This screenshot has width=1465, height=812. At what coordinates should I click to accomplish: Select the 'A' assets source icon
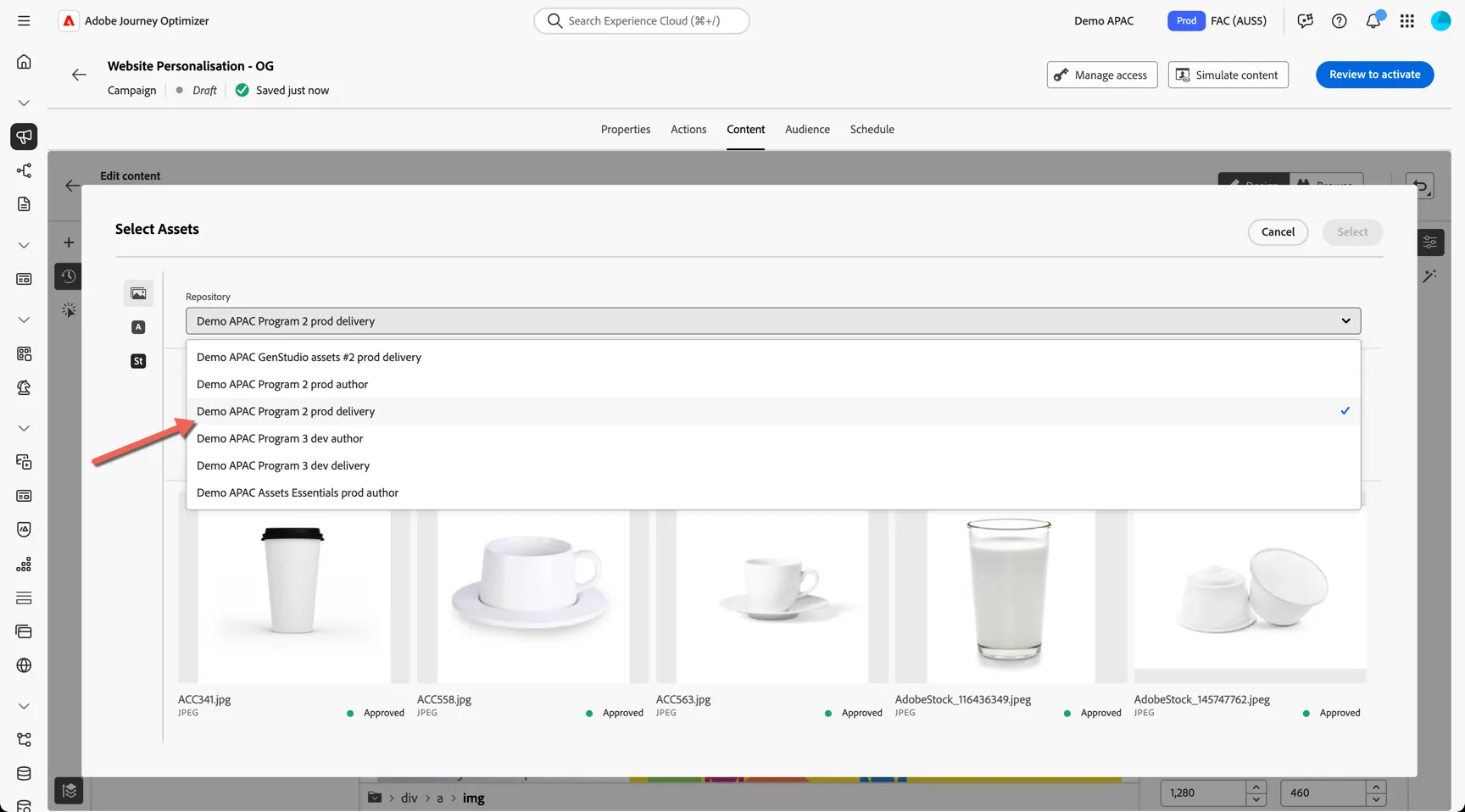138,327
